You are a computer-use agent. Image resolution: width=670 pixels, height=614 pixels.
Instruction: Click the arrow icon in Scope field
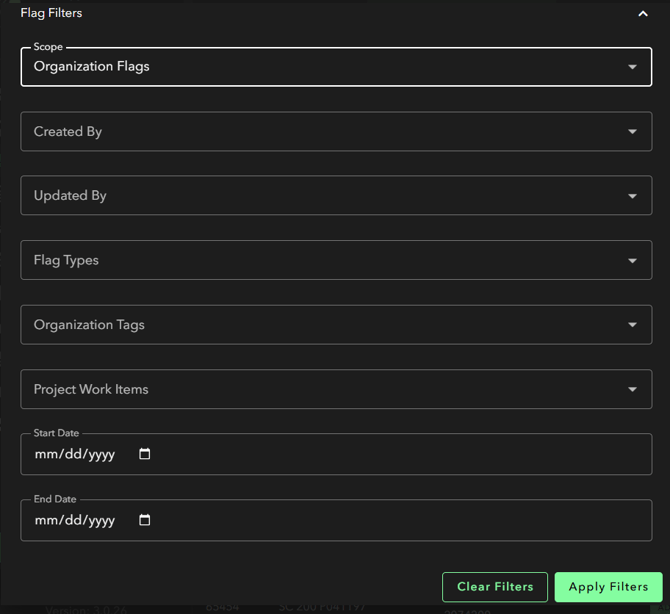[x=632, y=67]
